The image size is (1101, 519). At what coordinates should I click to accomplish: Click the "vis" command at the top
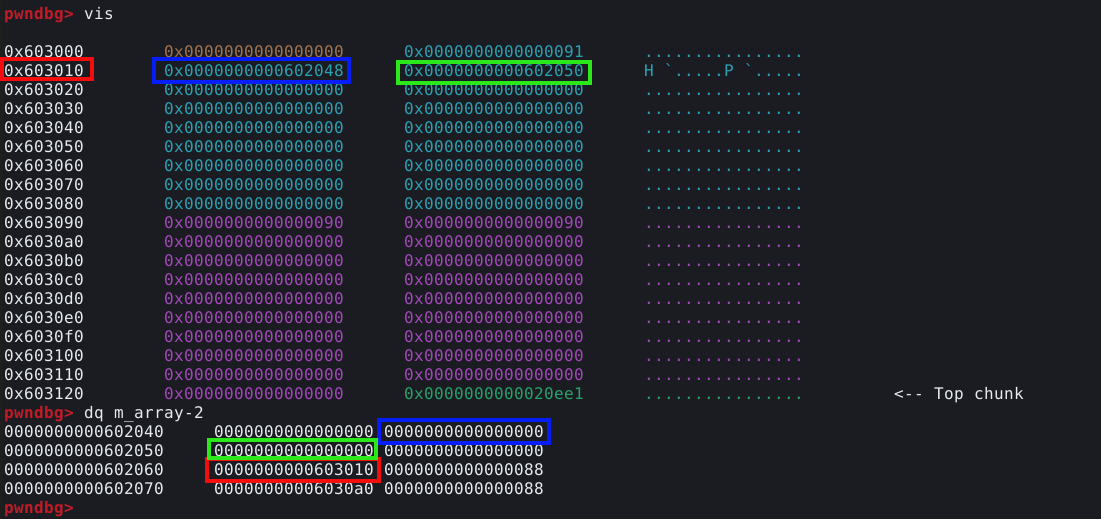[x=98, y=14]
